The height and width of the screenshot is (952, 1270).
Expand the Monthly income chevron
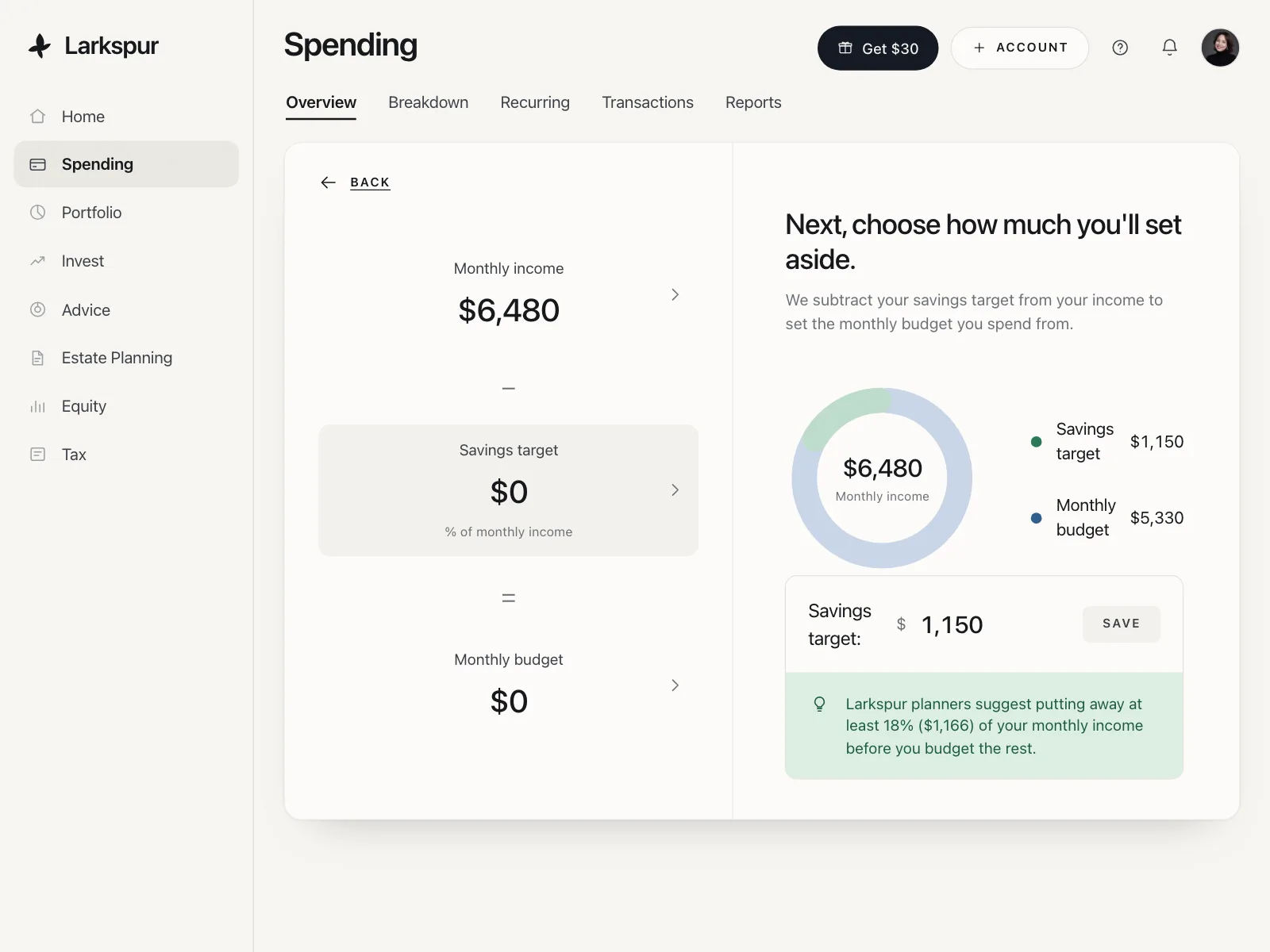point(675,294)
